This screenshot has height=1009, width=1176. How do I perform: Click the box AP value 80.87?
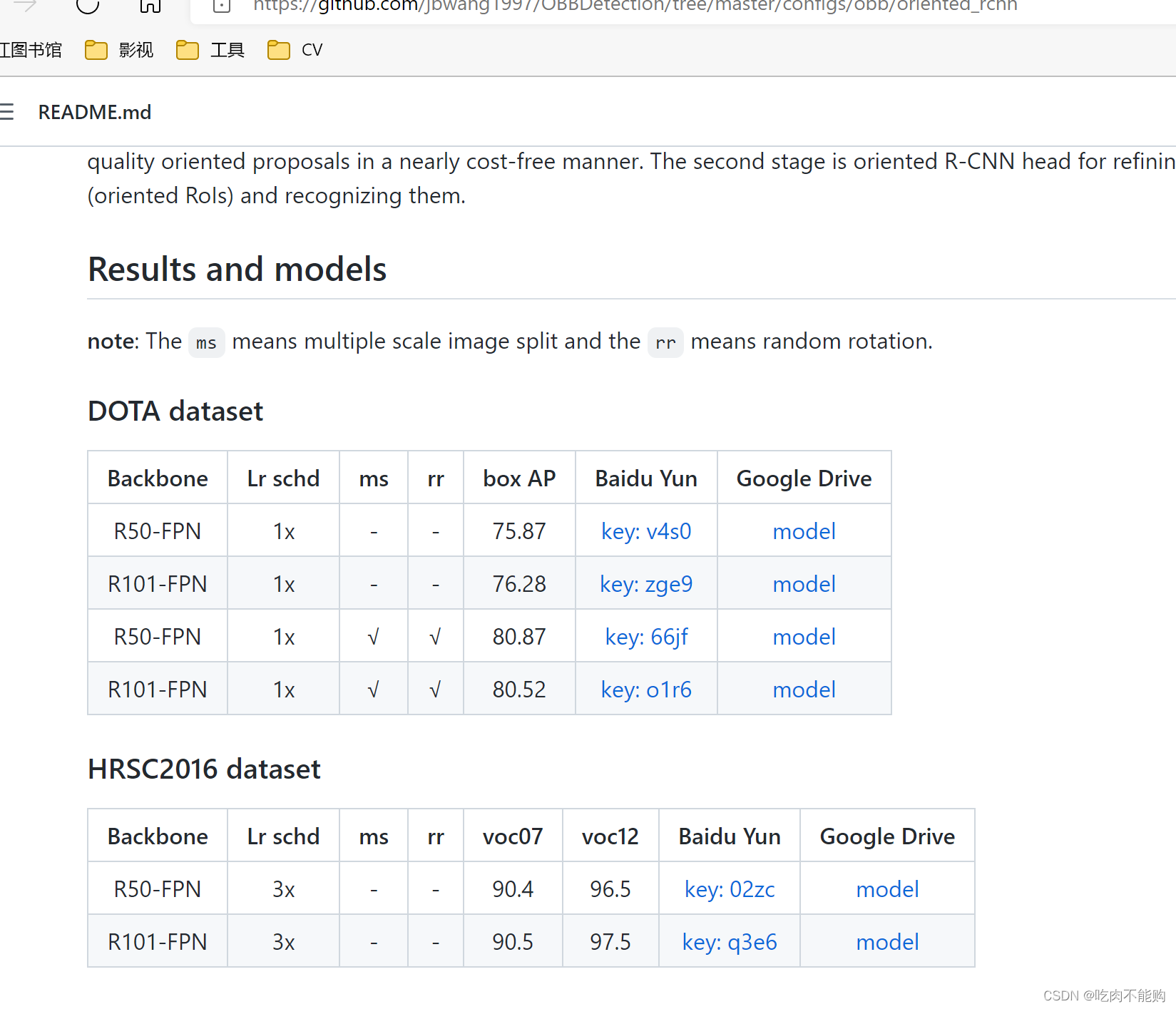519,637
